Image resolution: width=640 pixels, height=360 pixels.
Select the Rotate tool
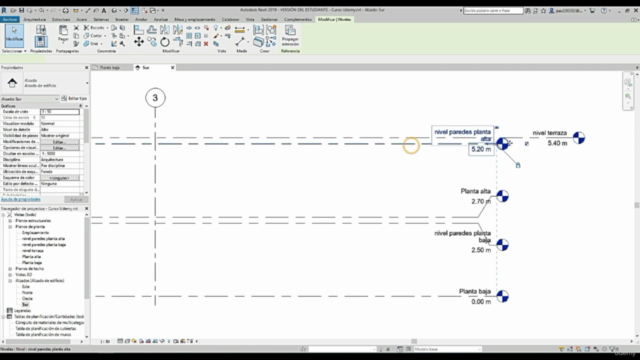tap(164, 42)
